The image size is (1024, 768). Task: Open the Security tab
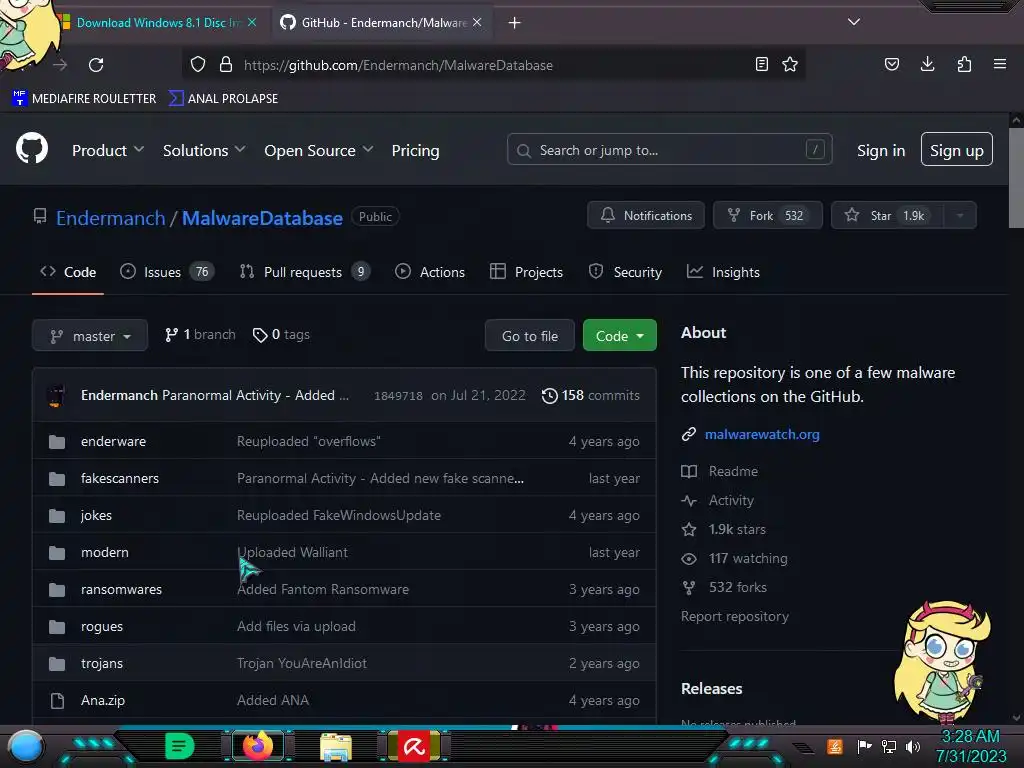tap(625, 272)
